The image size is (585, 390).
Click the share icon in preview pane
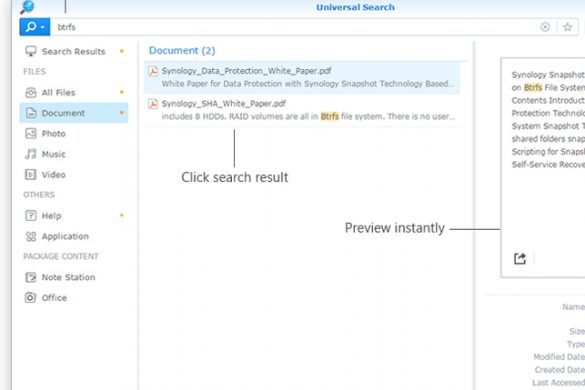520,258
